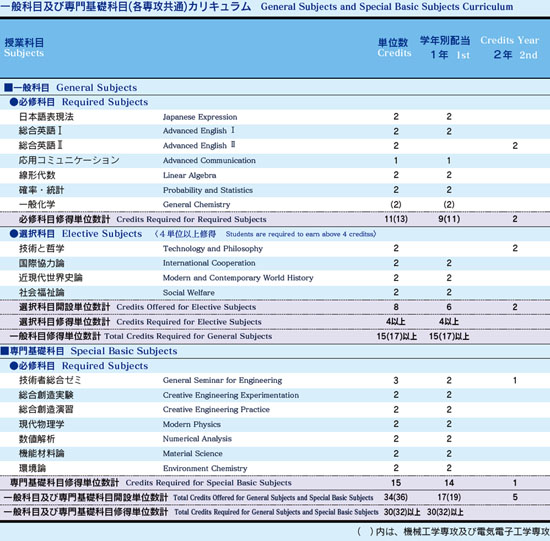Select 'Credits Required for Required Subjects' summary label
Image resolution: width=550 pixels, height=541 pixels.
(x=191, y=219)
